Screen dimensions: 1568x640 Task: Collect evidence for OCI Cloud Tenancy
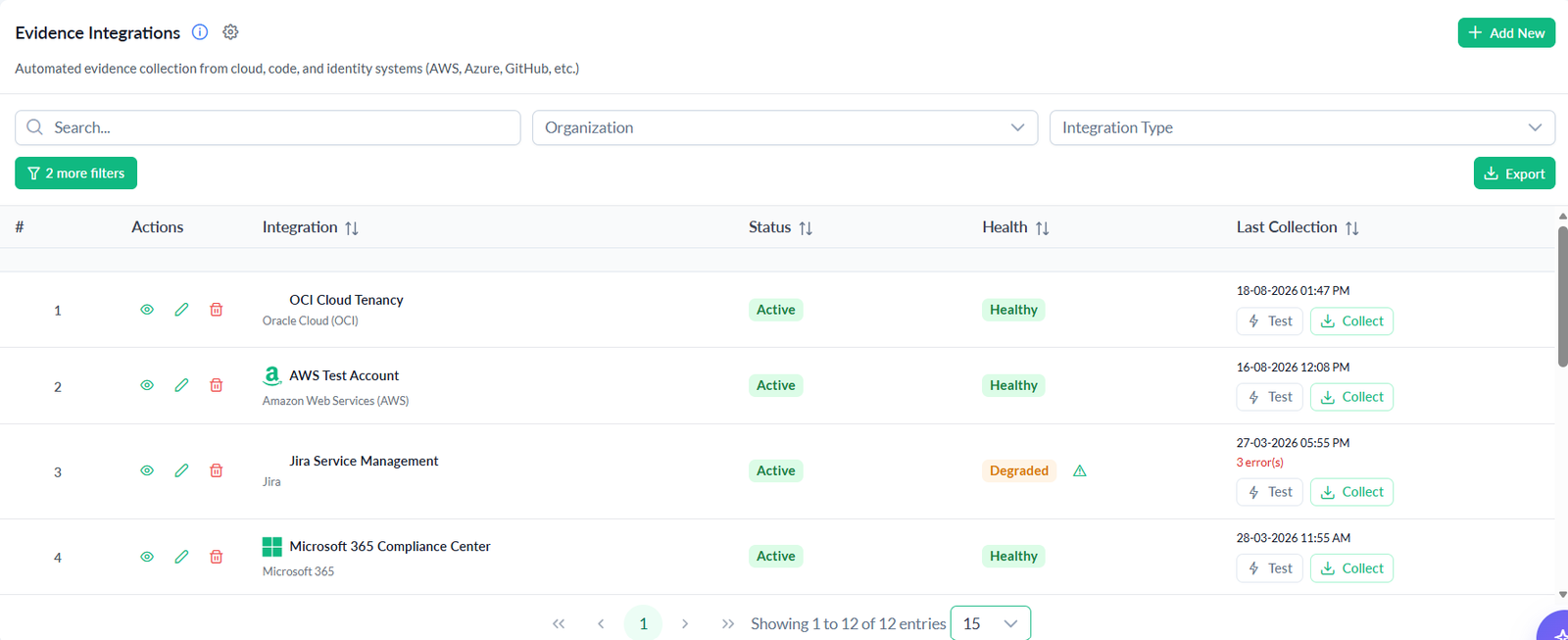pos(1351,321)
